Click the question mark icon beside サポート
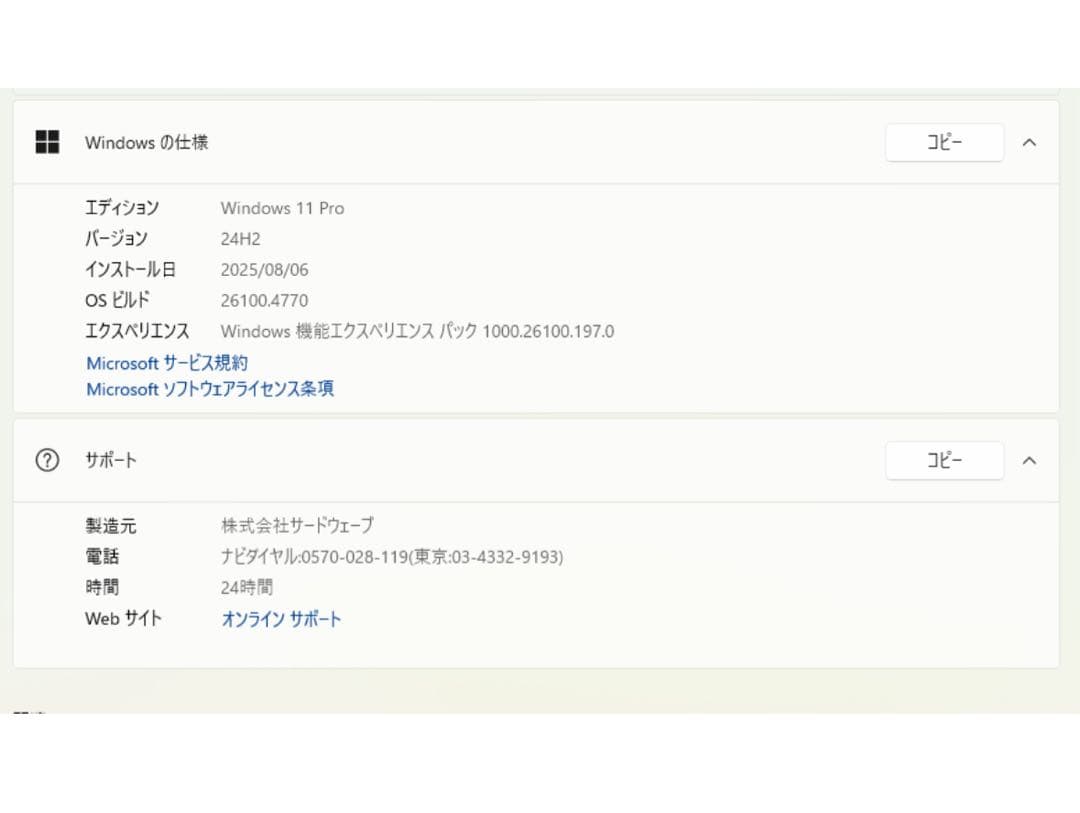The width and height of the screenshot is (1080, 813). pyautogui.click(x=47, y=460)
